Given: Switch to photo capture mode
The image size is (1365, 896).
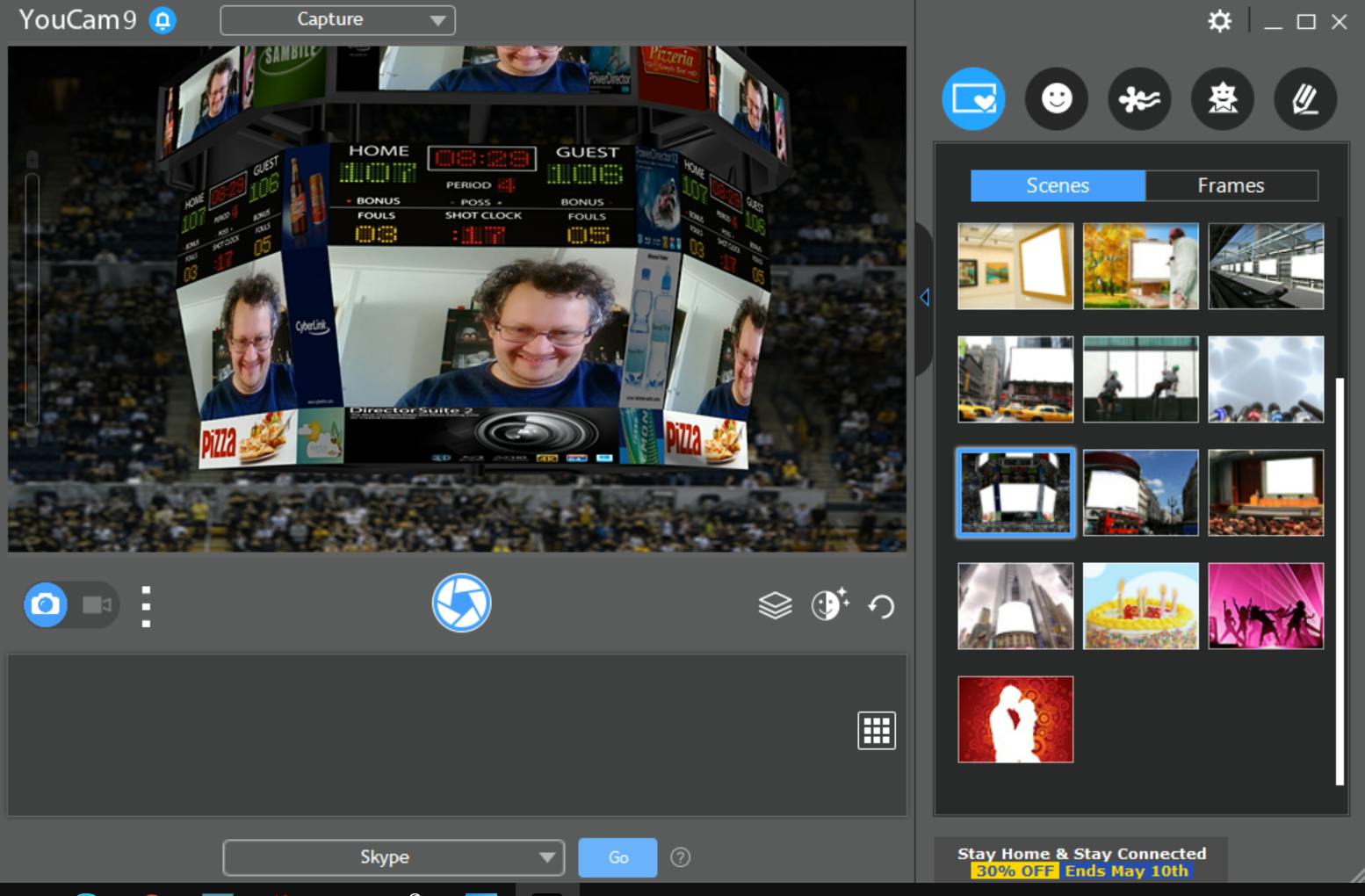Looking at the screenshot, I should click(46, 604).
